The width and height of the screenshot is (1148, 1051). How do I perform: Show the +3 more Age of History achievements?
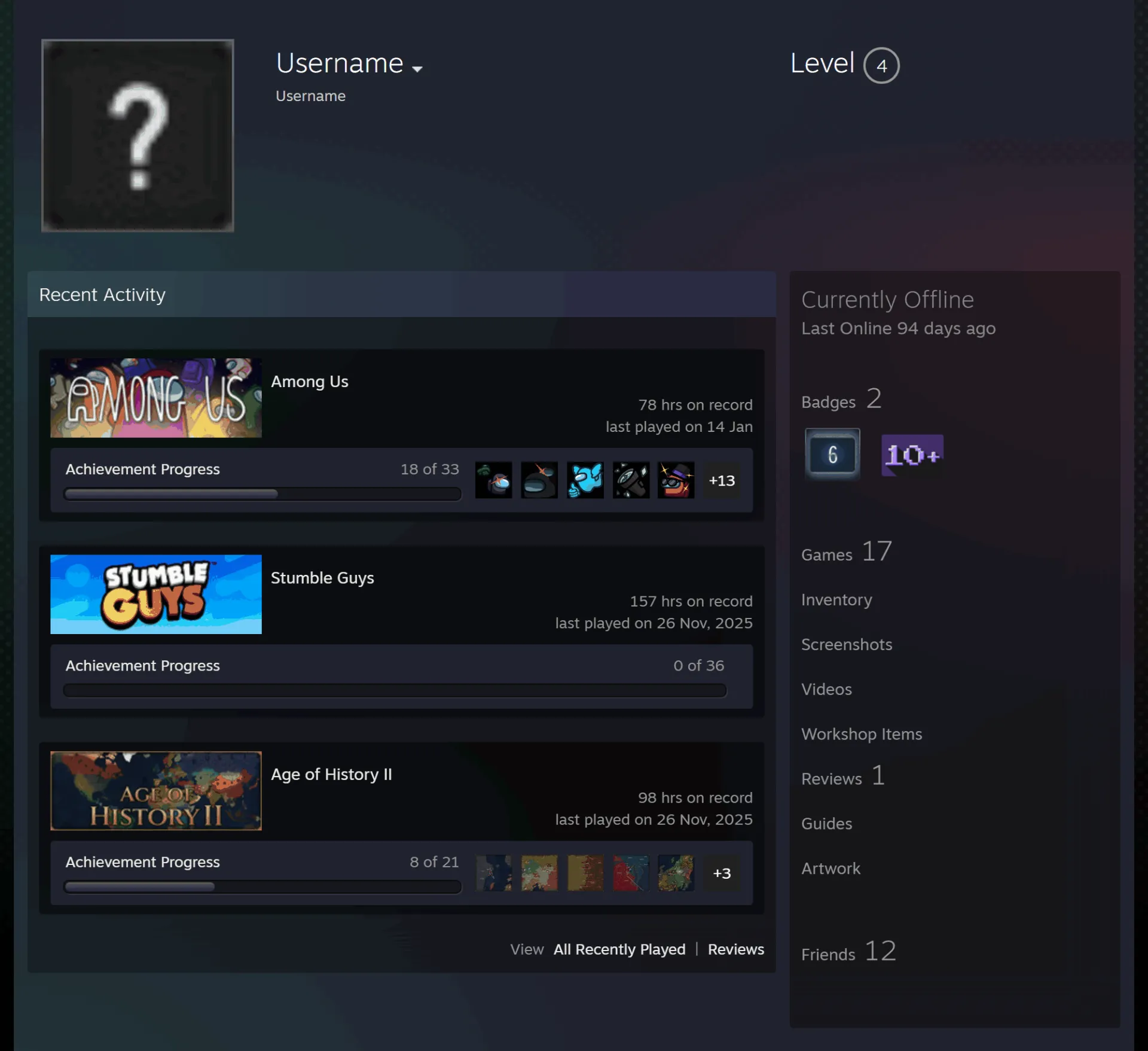[722, 873]
